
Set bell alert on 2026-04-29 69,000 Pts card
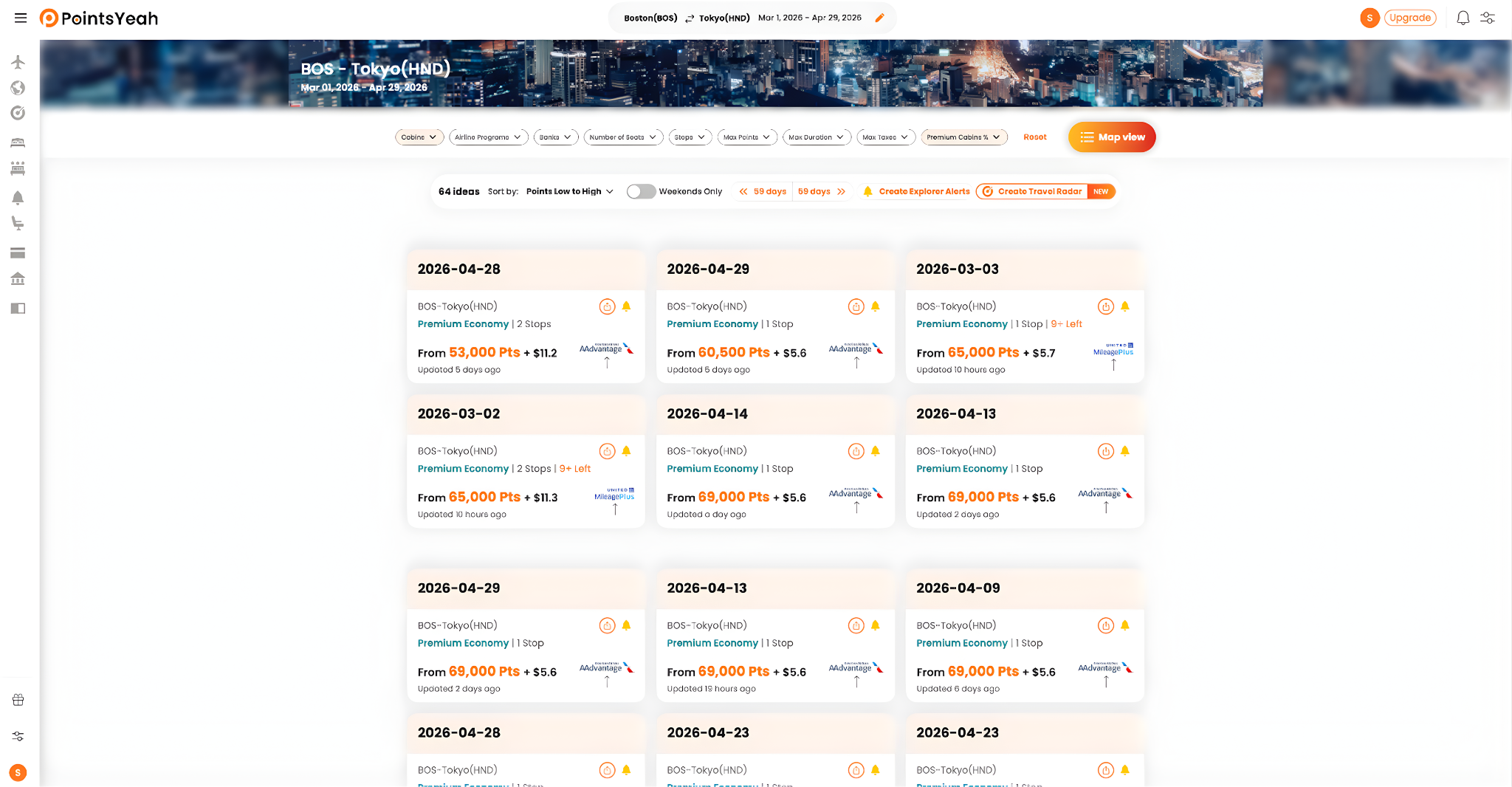pyautogui.click(x=626, y=625)
